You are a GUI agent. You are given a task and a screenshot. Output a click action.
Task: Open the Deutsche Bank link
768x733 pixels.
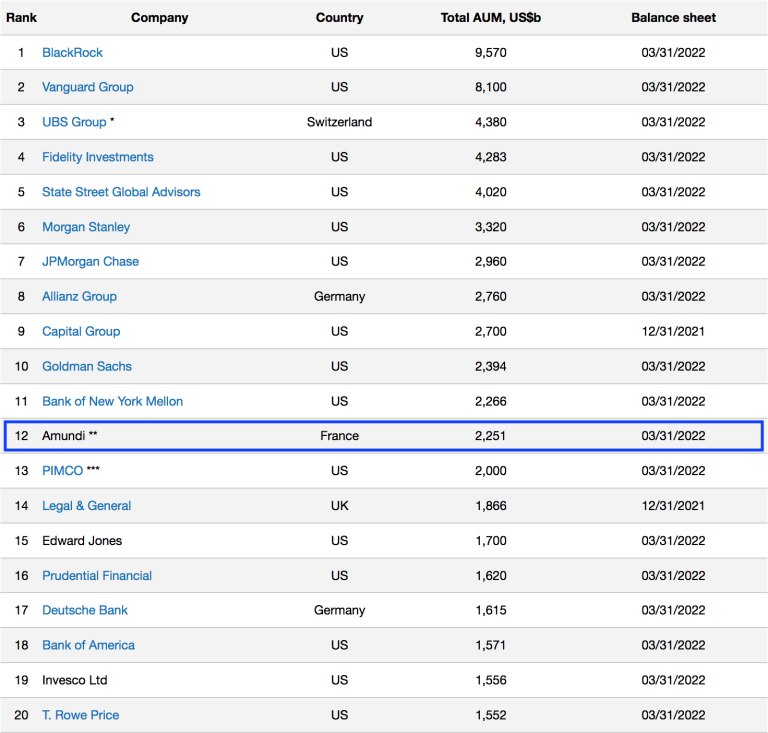tap(85, 610)
